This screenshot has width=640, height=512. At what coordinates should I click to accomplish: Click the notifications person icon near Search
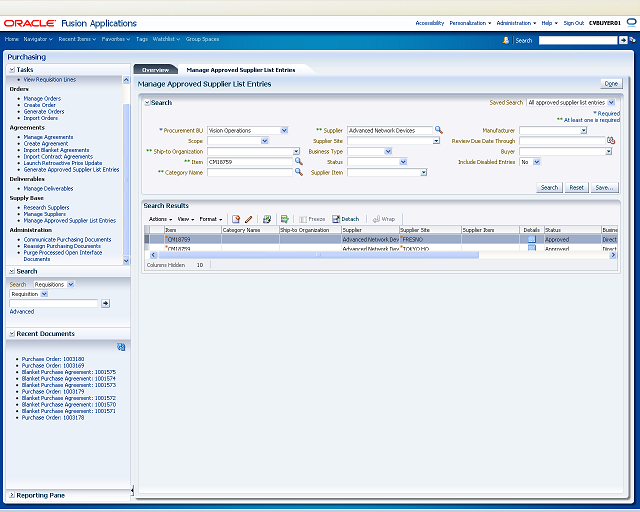pos(506,40)
